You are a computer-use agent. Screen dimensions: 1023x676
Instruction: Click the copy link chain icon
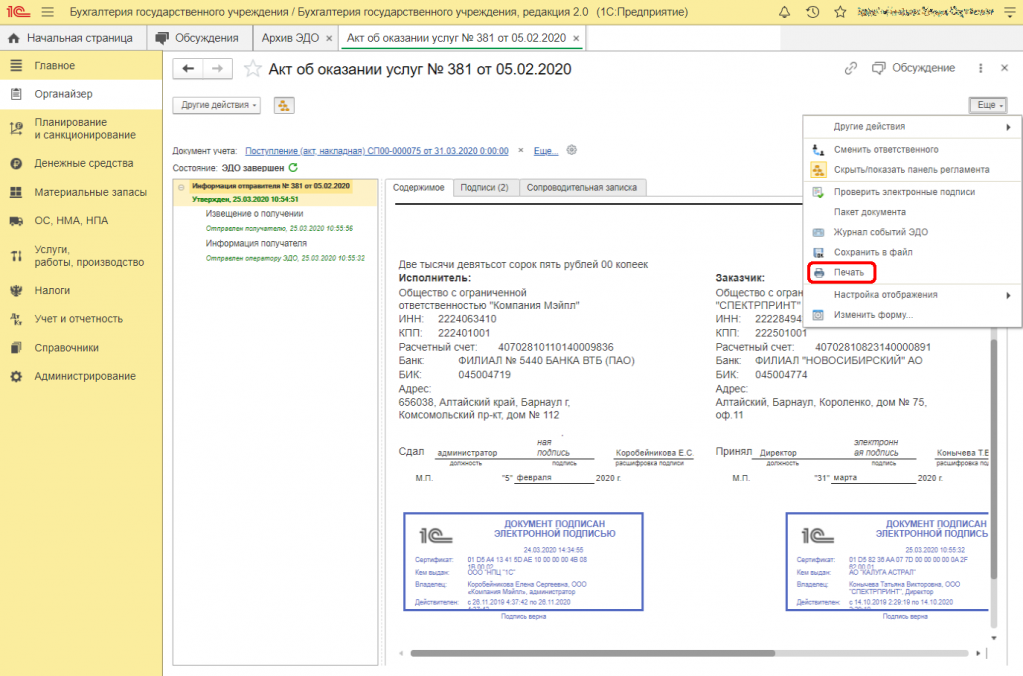851,68
